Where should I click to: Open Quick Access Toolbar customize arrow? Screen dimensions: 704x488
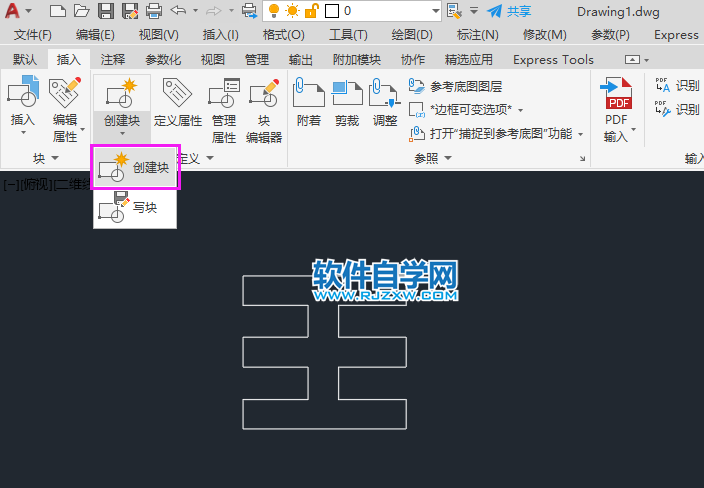tap(474, 10)
